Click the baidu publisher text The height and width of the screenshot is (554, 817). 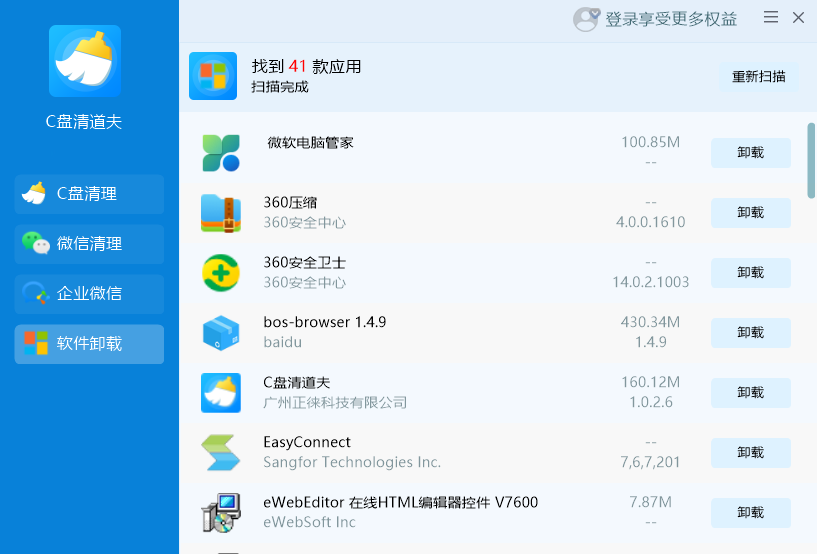[x=282, y=342]
